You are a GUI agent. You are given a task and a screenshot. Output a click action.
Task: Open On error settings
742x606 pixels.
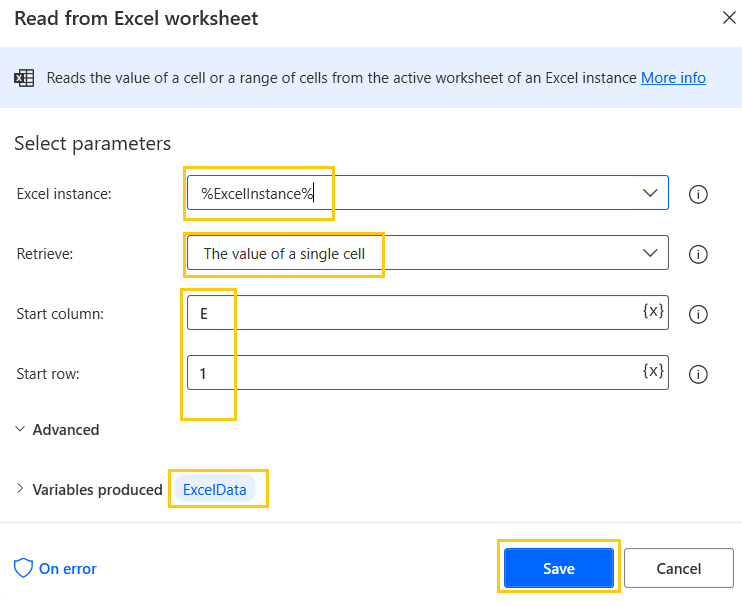tap(56, 568)
